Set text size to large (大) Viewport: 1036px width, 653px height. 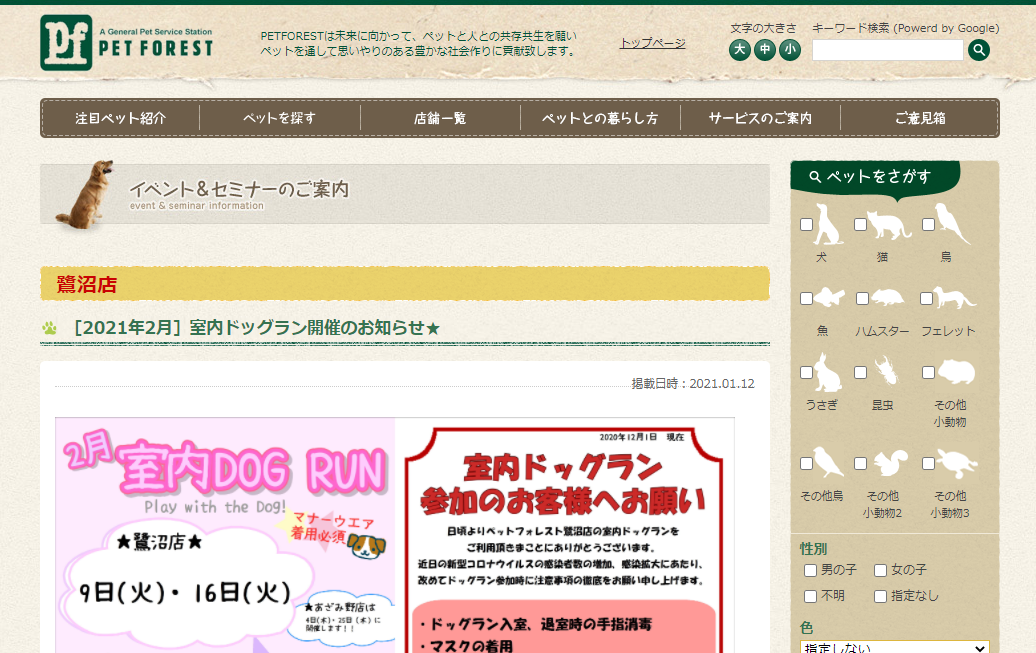point(739,50)
